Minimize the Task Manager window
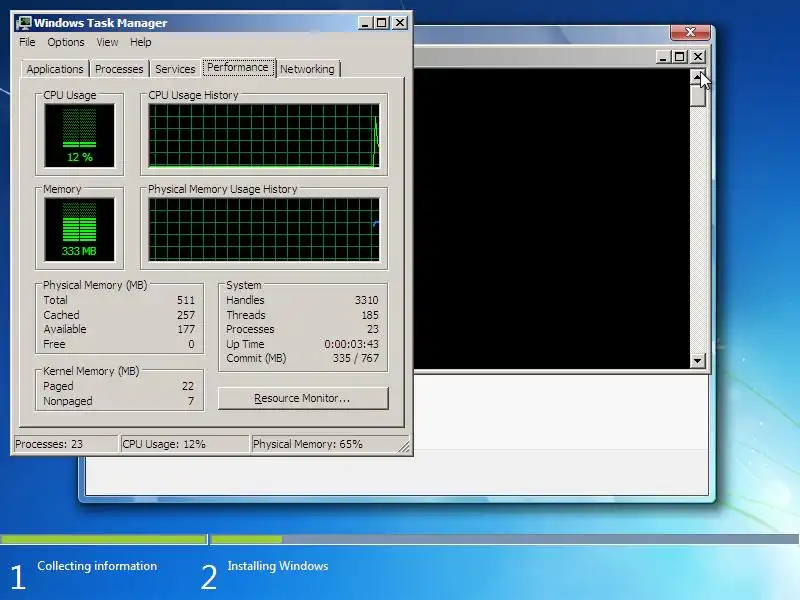The width and height of the screenshot is (800, 600). [365, 23]
